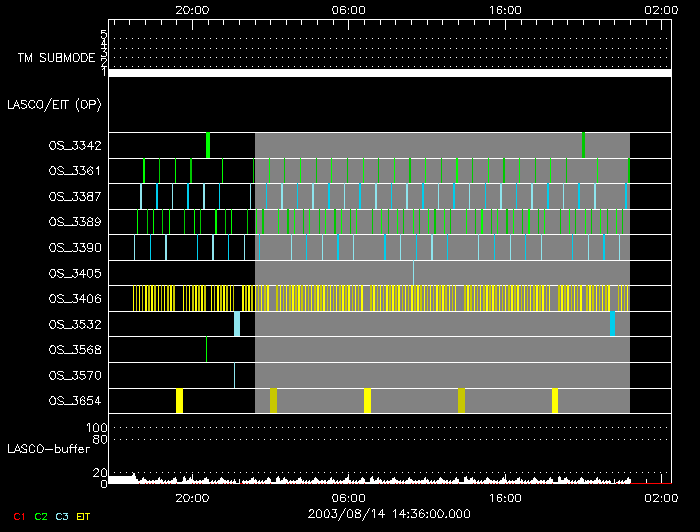Click the C3 legend entry

click(x=63, y=516)
